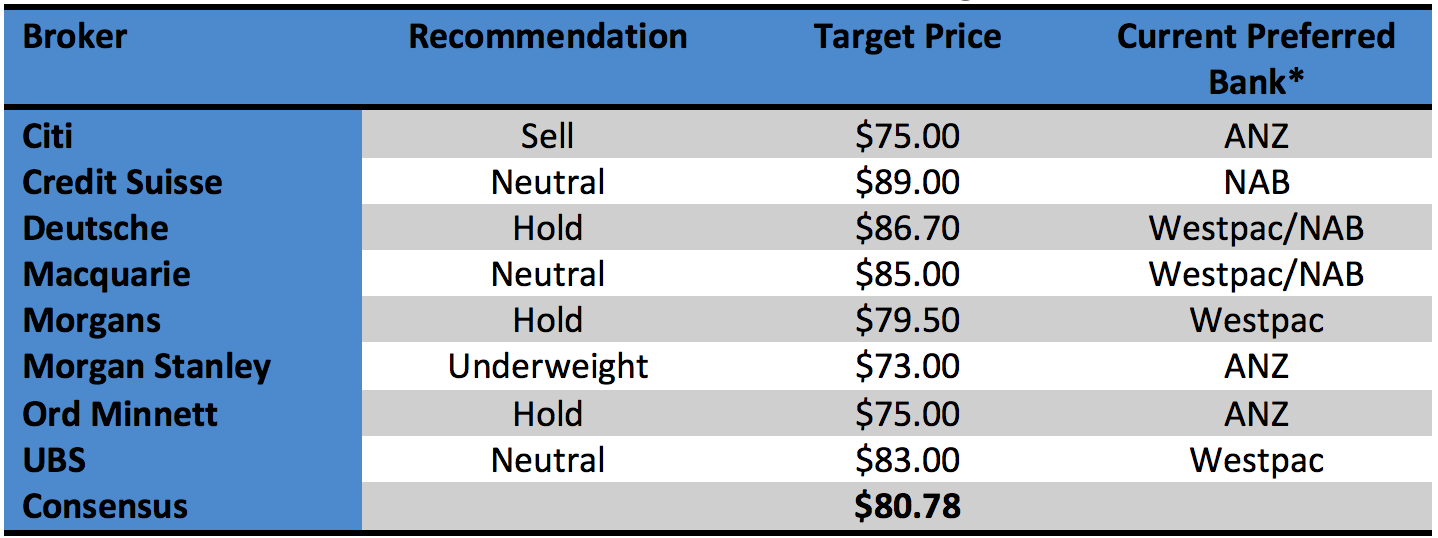Select the Ord Minnett broker cell
The width and height of the screenshot is (1438, 538).
[120, 413]
